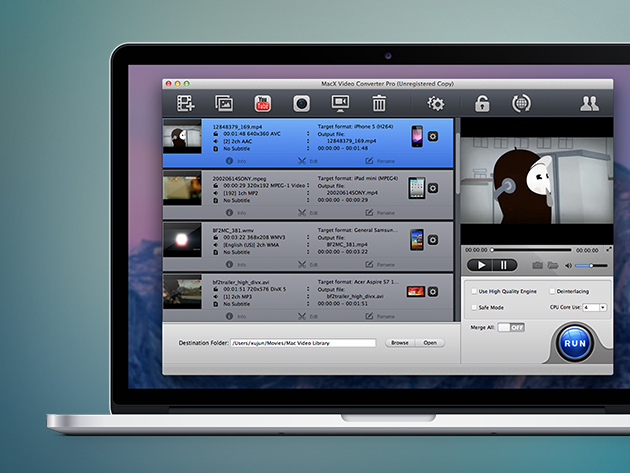Click the trash icon to clear list

pos(379,102)
